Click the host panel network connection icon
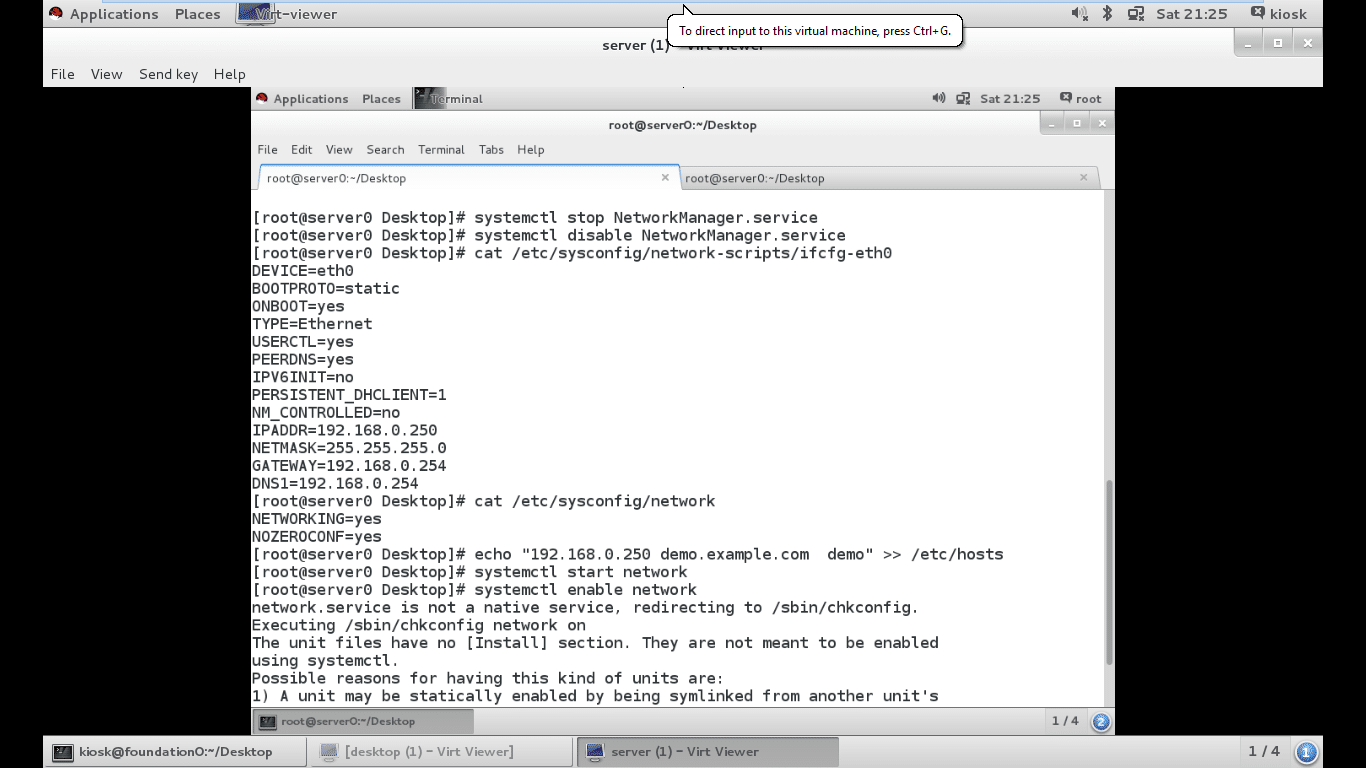This screenshot has width=1366, height=768. tap(1135, 14)
